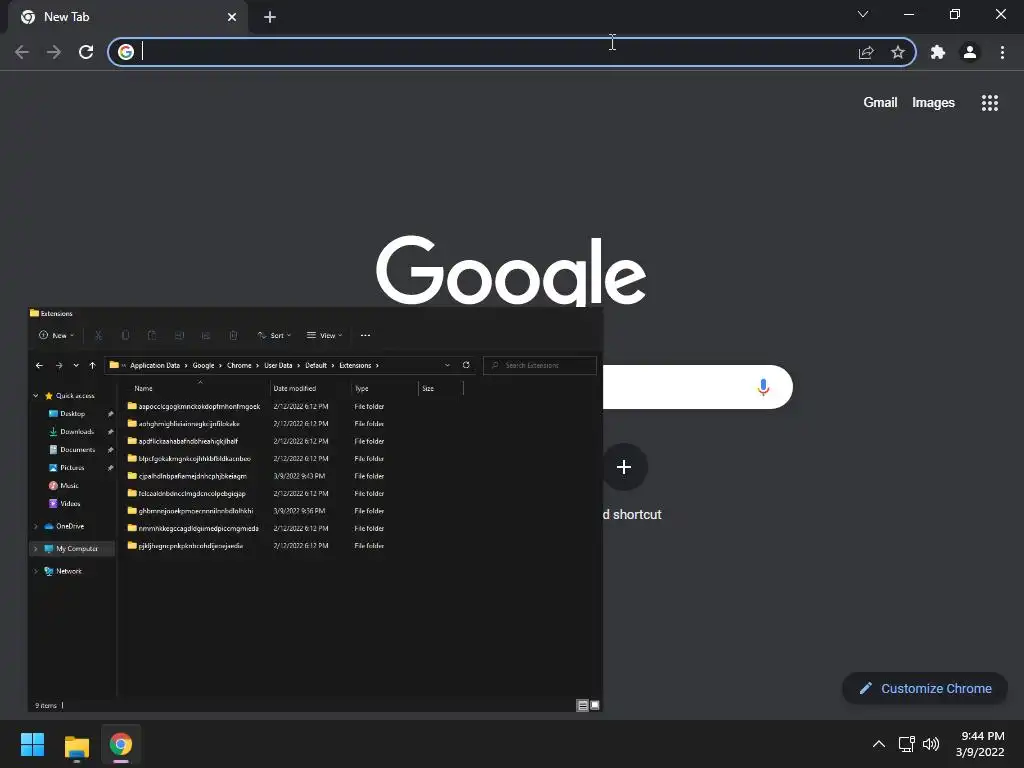Screen dimensions: 1024x768
Task: Select folder modified 3/9/2022 9:43 PM
Action: [x=256, y=476]
